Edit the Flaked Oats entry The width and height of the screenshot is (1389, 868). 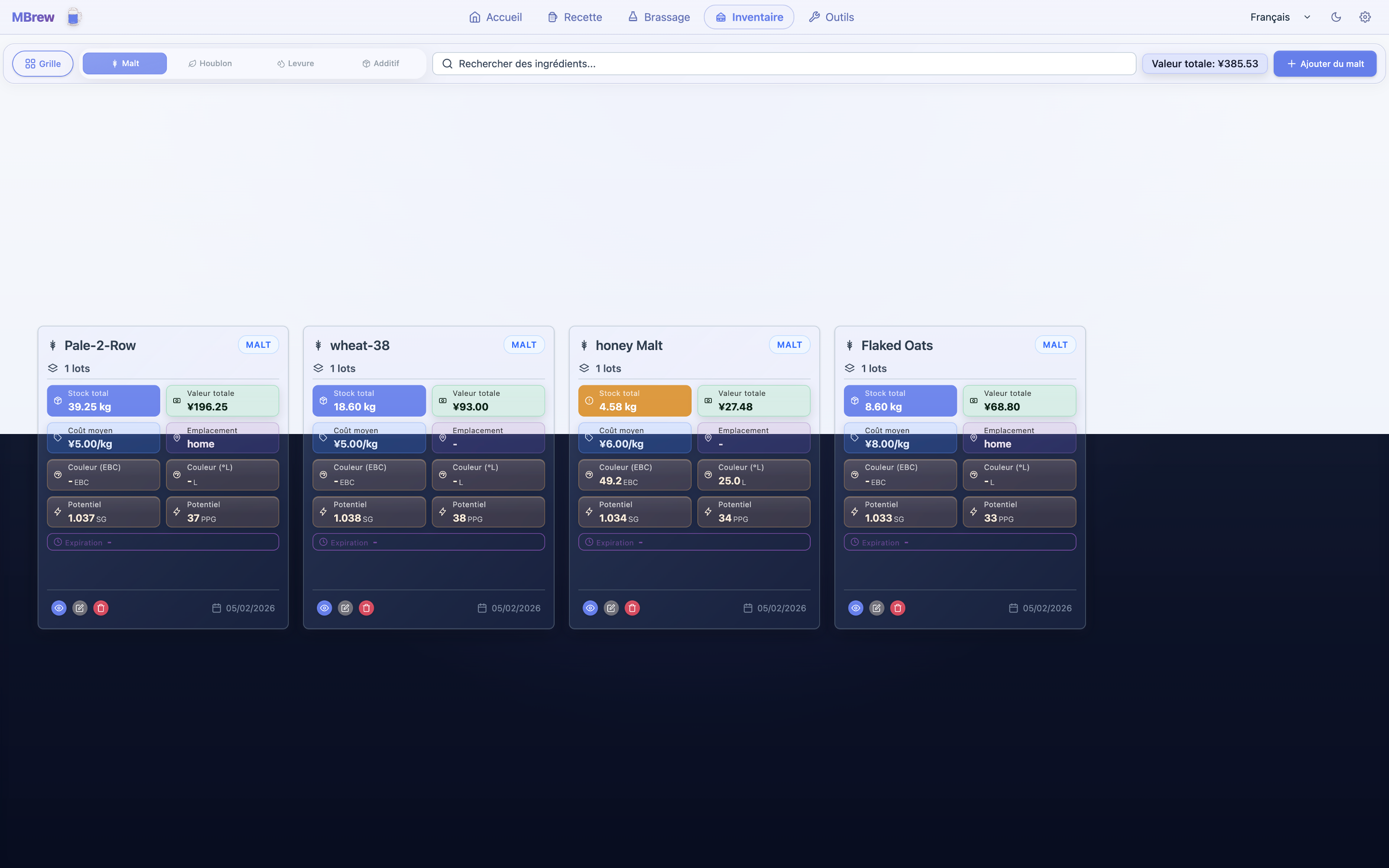pyautogui.click(x=876, y=608)
